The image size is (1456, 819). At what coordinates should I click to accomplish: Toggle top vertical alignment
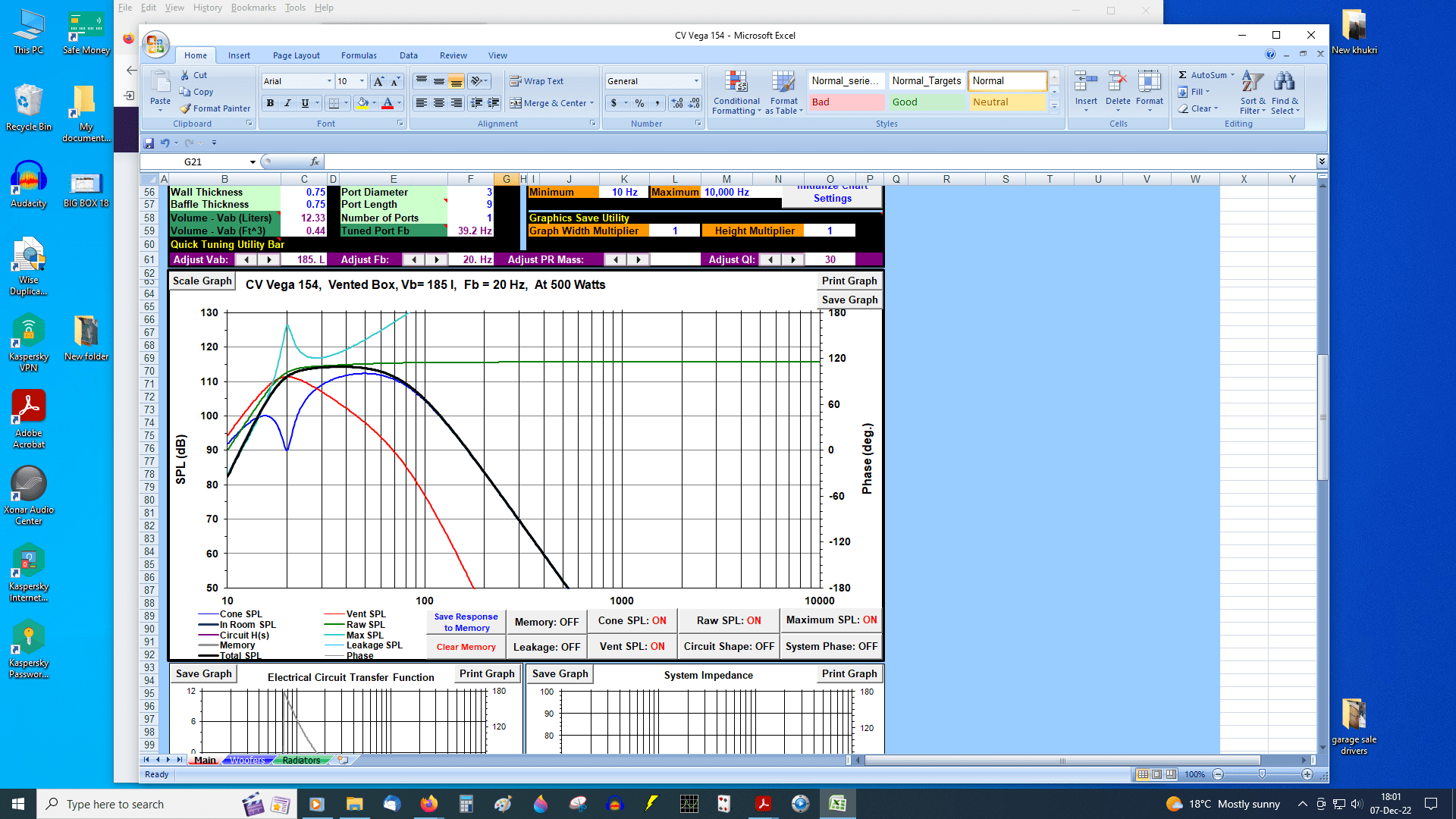point(422,81)
